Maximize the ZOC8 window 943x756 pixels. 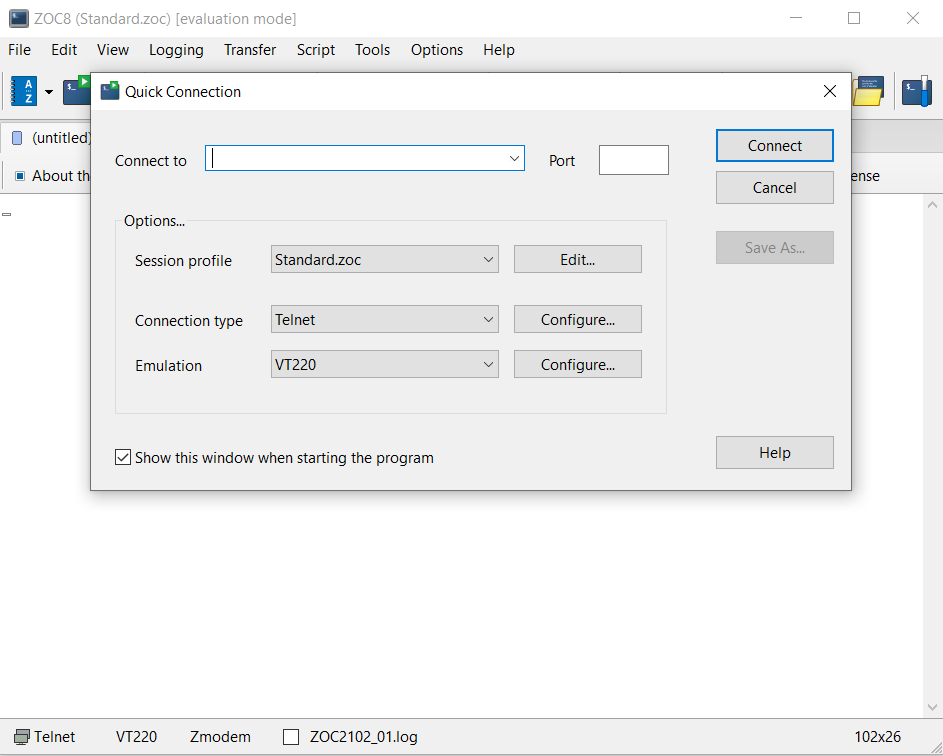tap(853, 18)
